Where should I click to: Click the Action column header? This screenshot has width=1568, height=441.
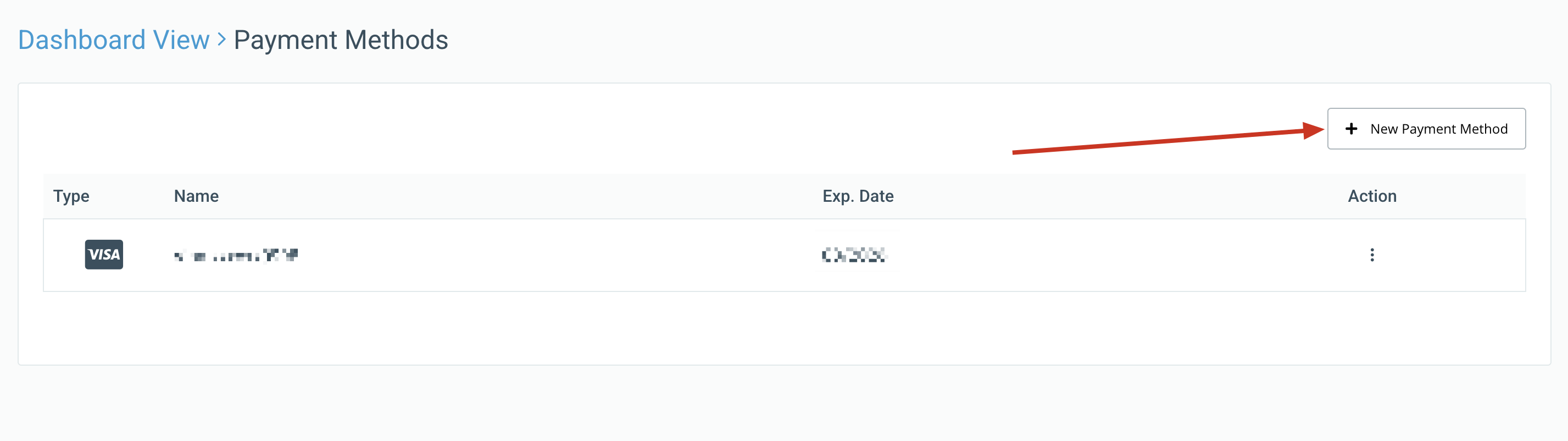pos(1372,196)
